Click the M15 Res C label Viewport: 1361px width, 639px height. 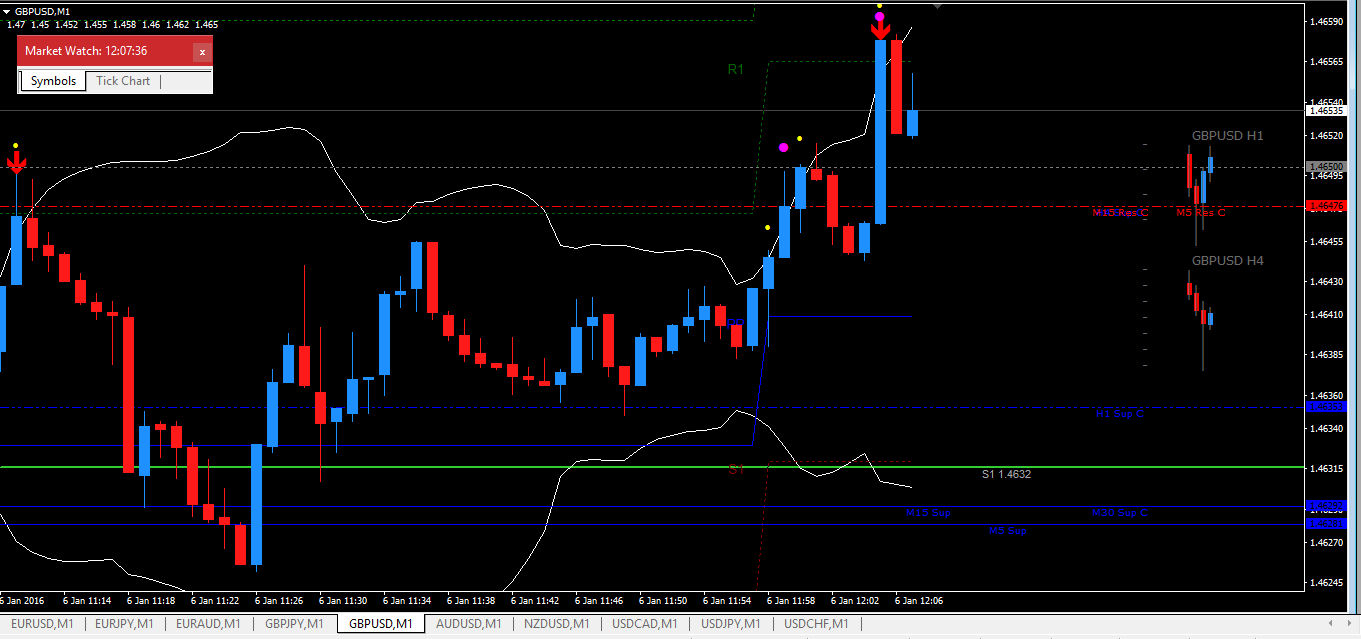click(1120, 213)
